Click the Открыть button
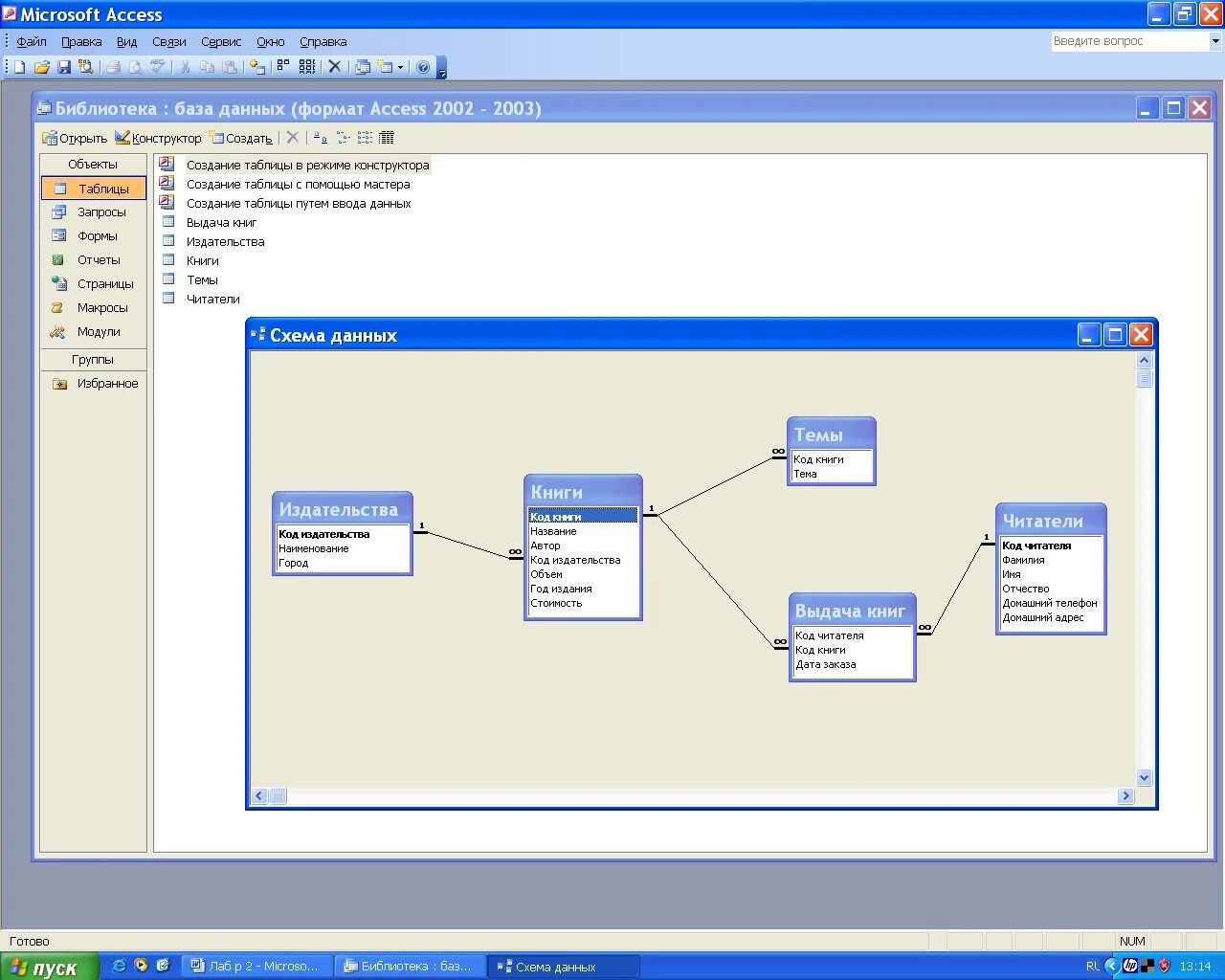1225x980 pixels. coord(75,138)
